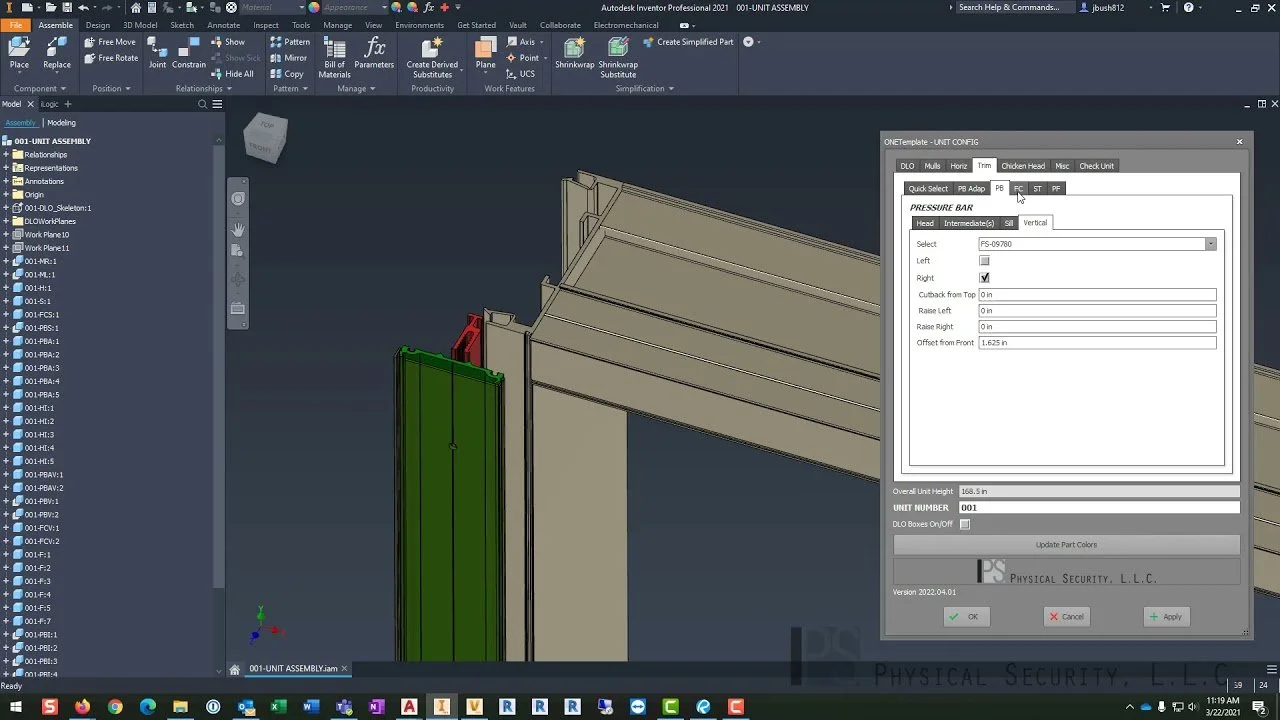Click Hide All relationships
The image size is (1280, 720).
tap(232, 74)
